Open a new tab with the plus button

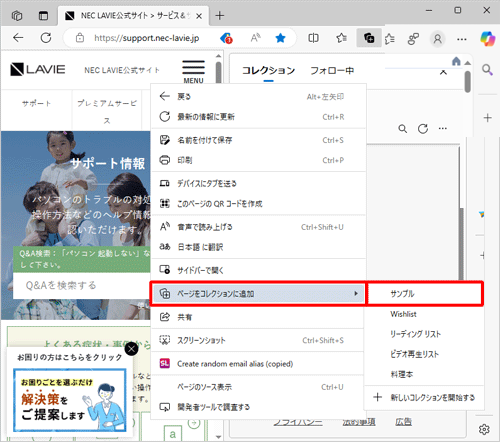pyautogui.click(x=220, y=15)
